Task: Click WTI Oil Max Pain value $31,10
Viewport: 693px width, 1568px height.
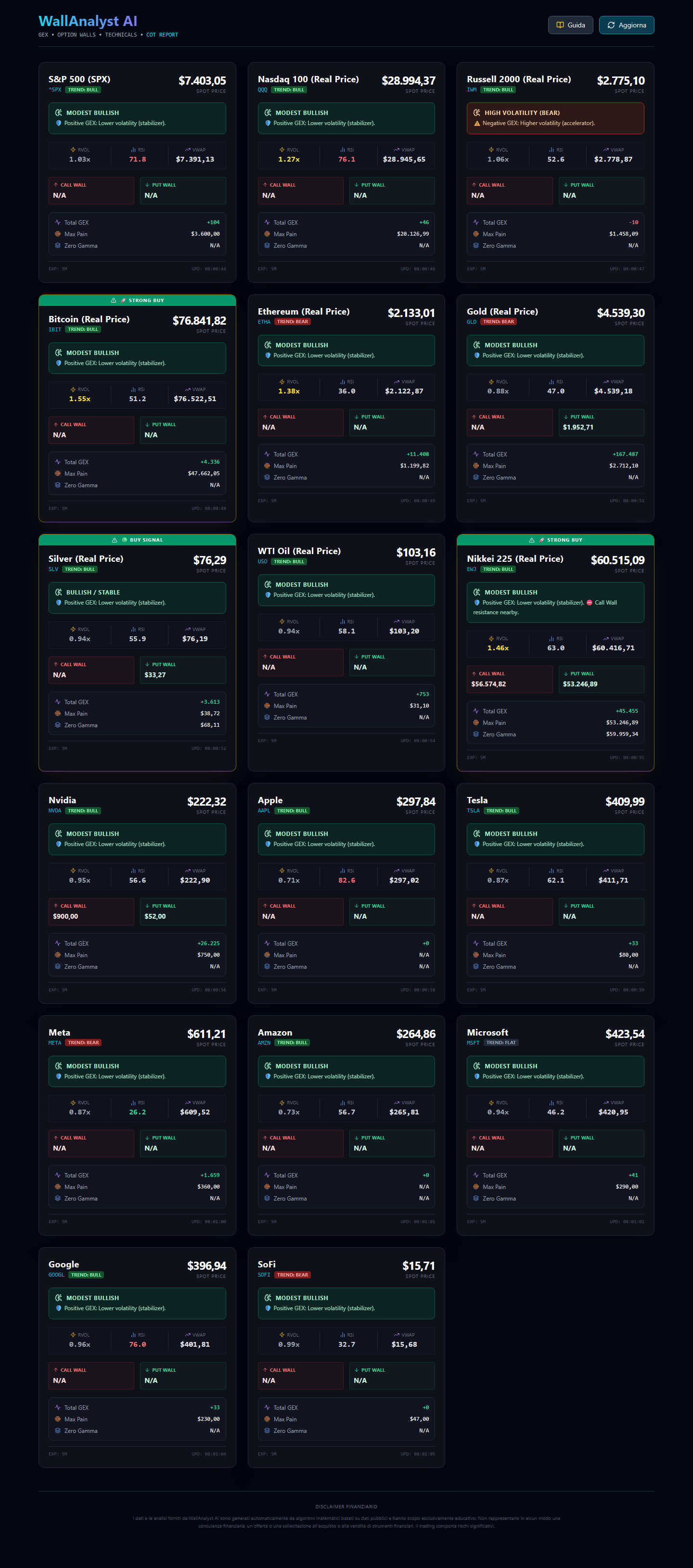Action: tap(419, 706)
